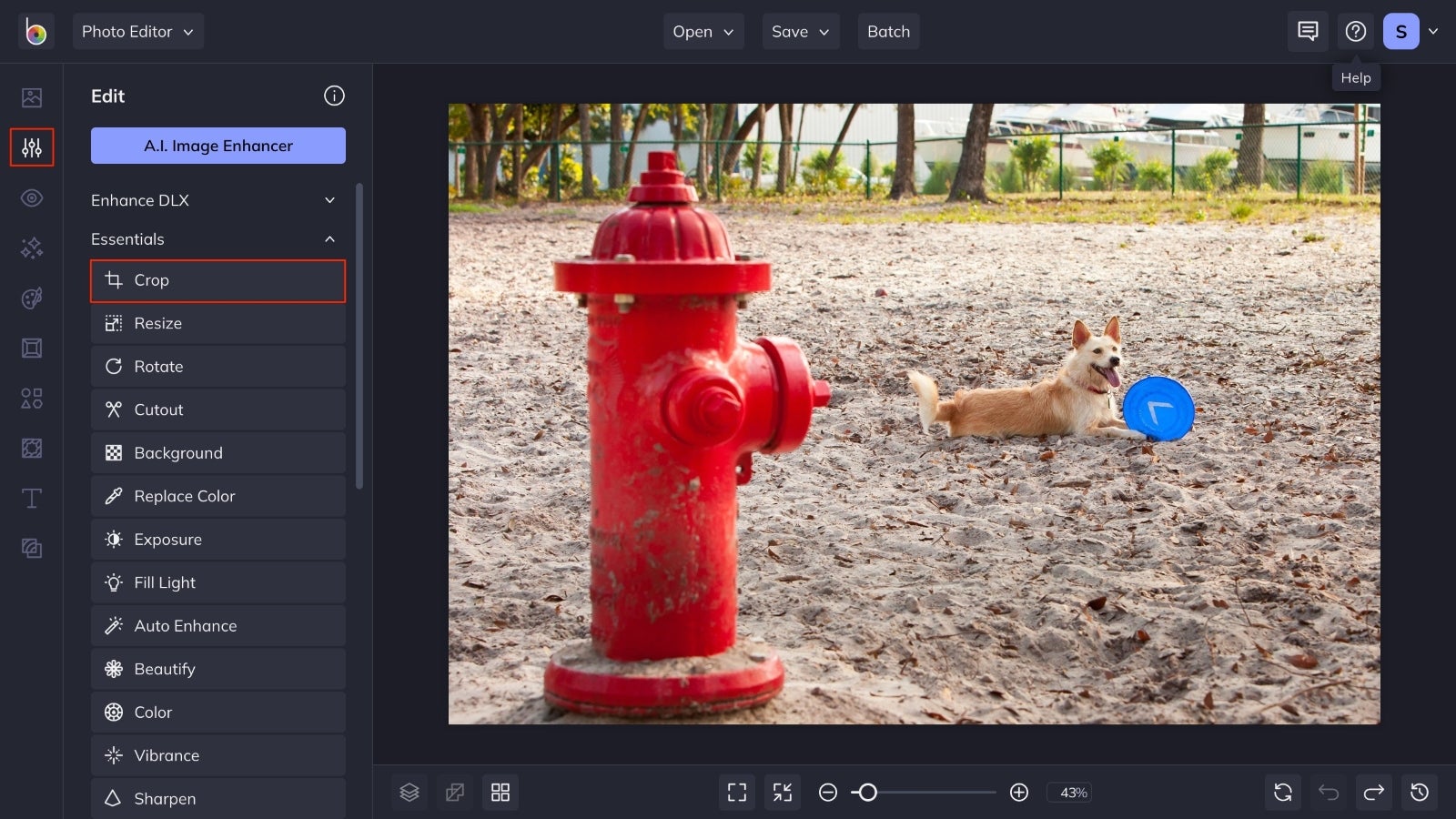Launch the A.I. Image Enhancer
The image size is (1456, 819).
[x=217, y=146]
